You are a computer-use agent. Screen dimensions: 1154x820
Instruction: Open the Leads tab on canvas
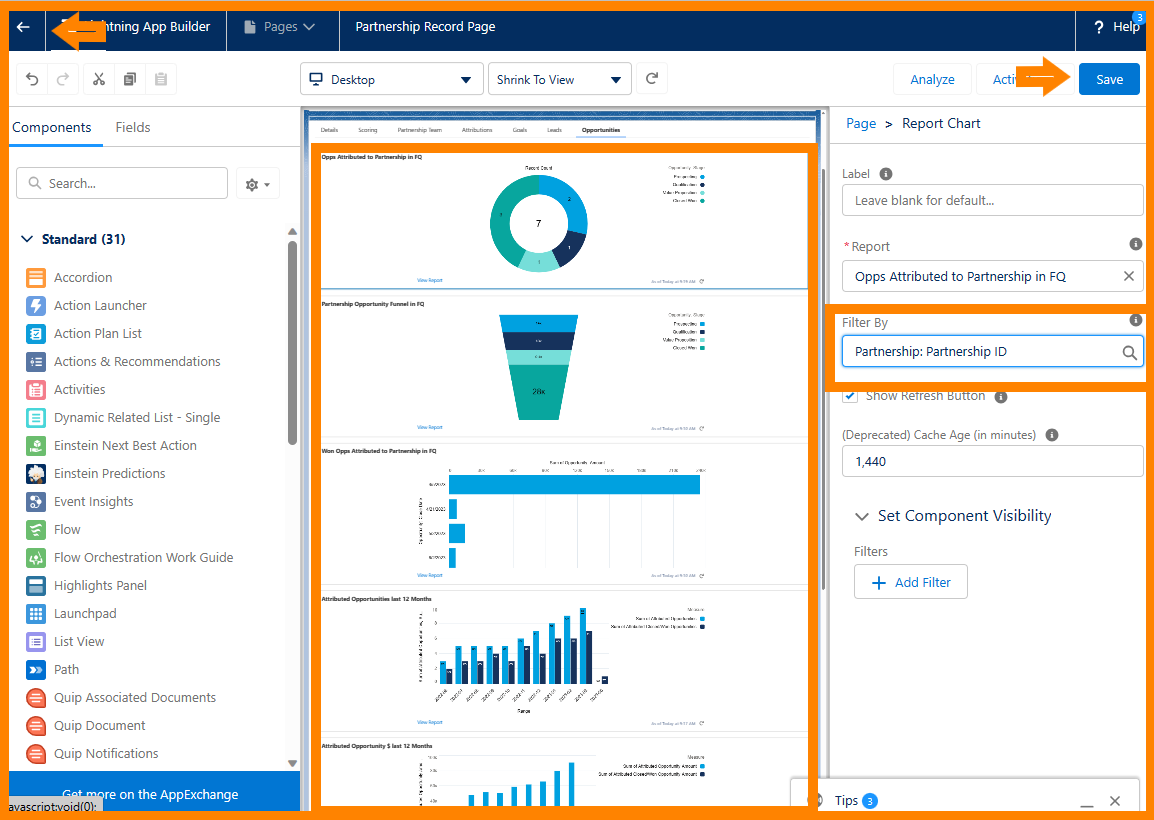[554, 130]
